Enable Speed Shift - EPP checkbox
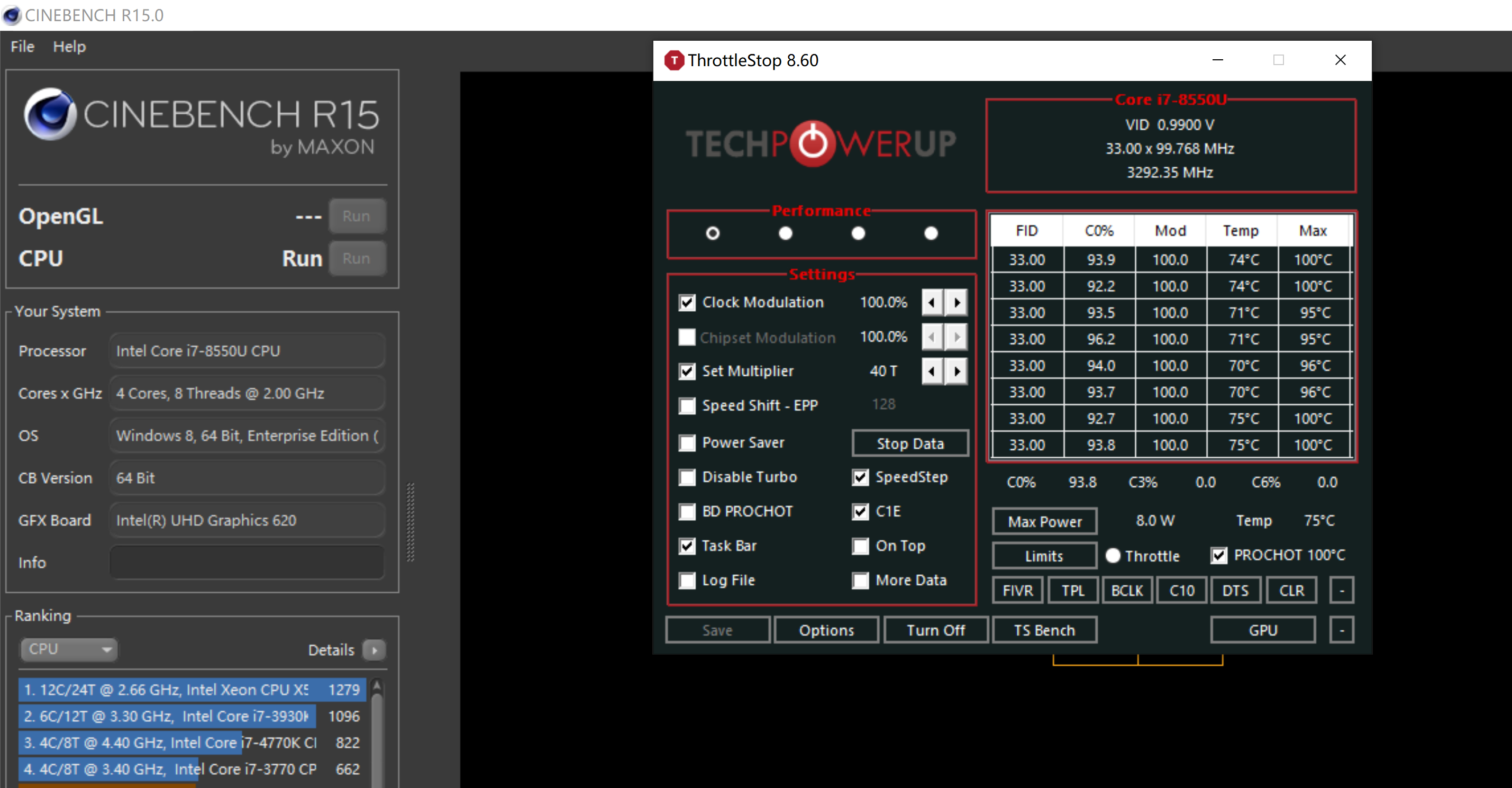Image resolution: width=1512 pixels, height=788 pixels. [x=687, y=406]
